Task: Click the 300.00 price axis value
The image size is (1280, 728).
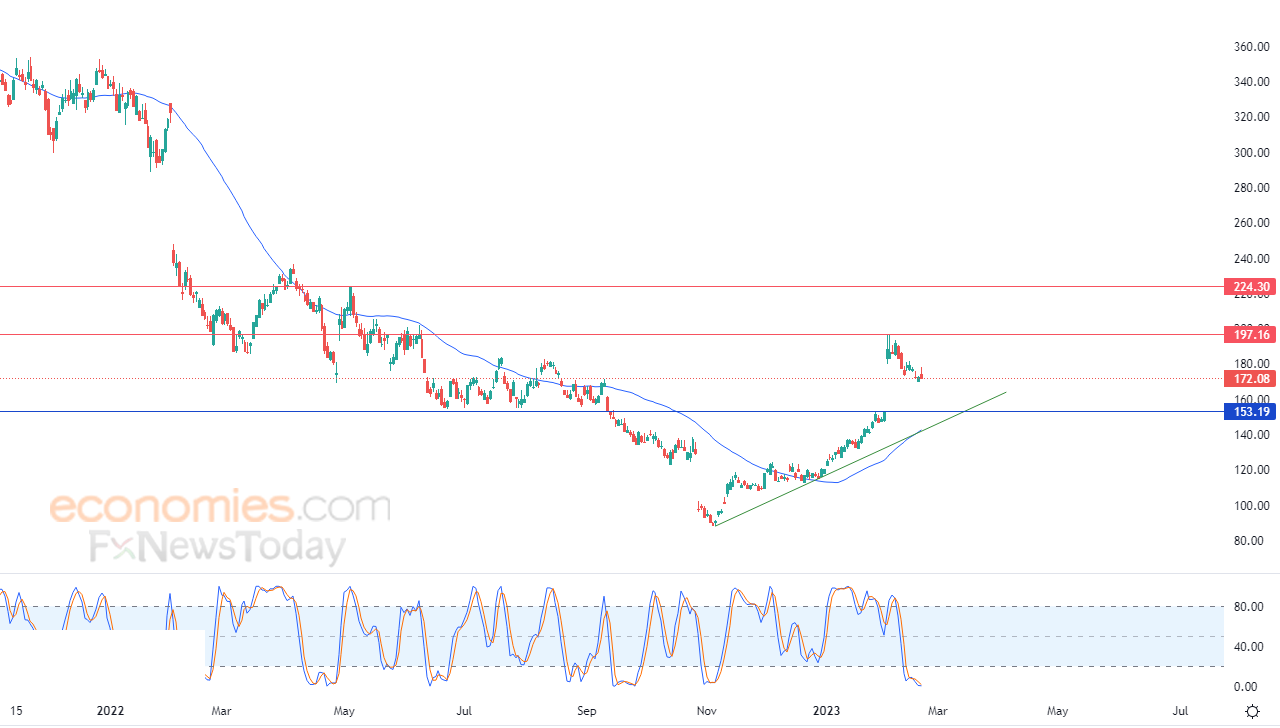Action: [1252, 153]
